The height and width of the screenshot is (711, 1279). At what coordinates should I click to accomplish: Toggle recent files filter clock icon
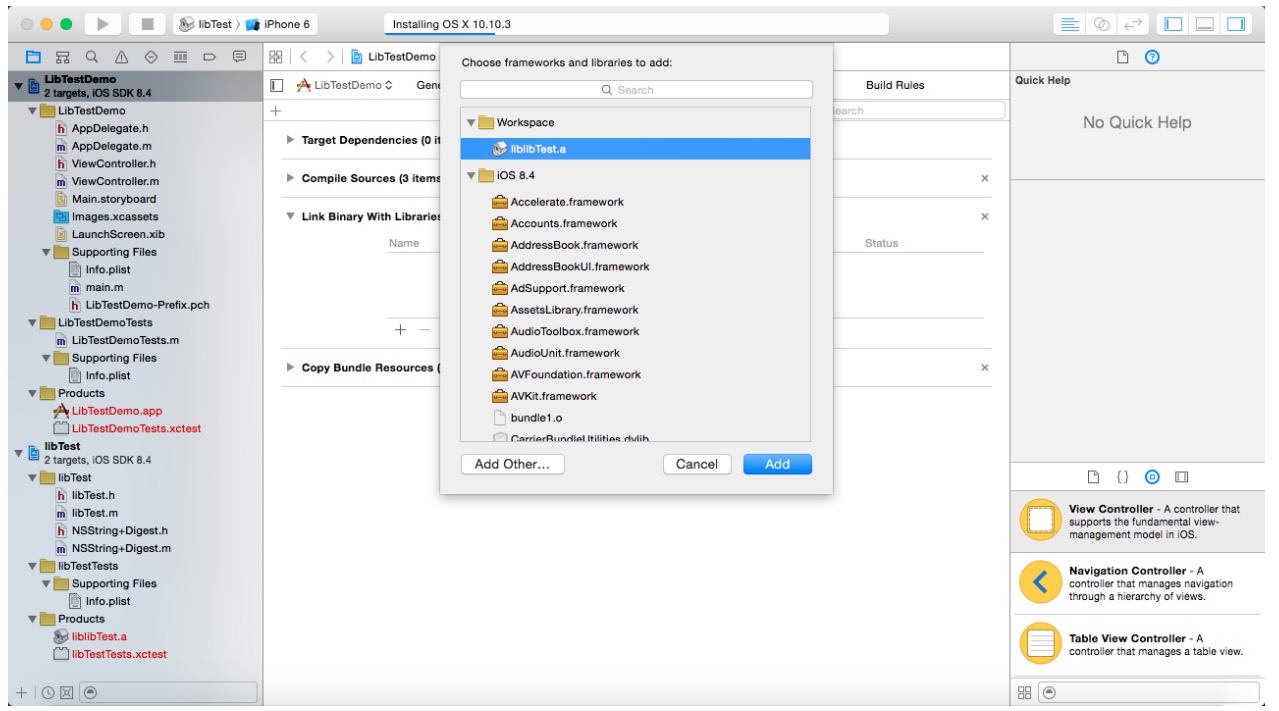click(48, 692)
